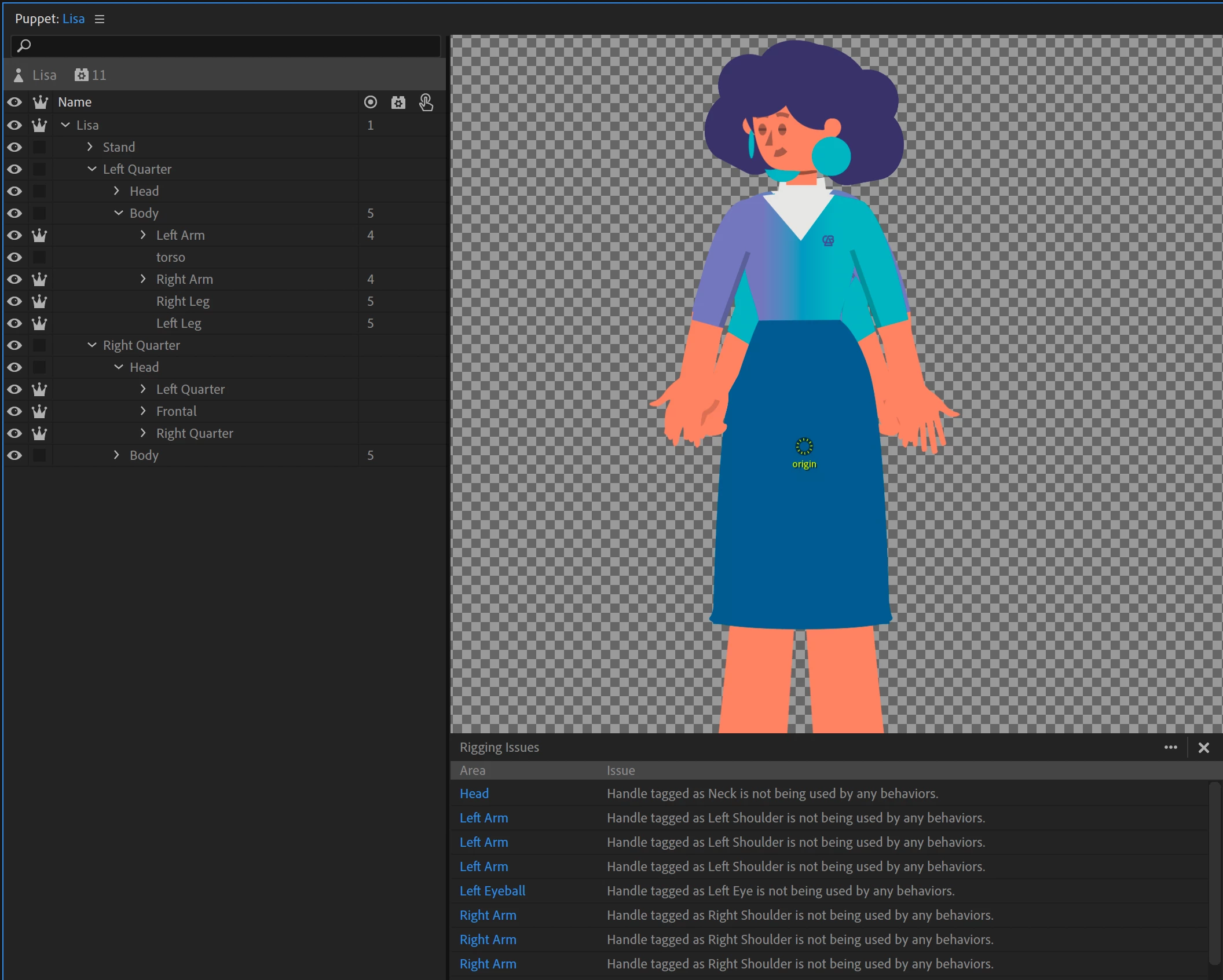Click the Rigging Issues options ellipsis
1223x980 pixels.
tap(1170, 747)
